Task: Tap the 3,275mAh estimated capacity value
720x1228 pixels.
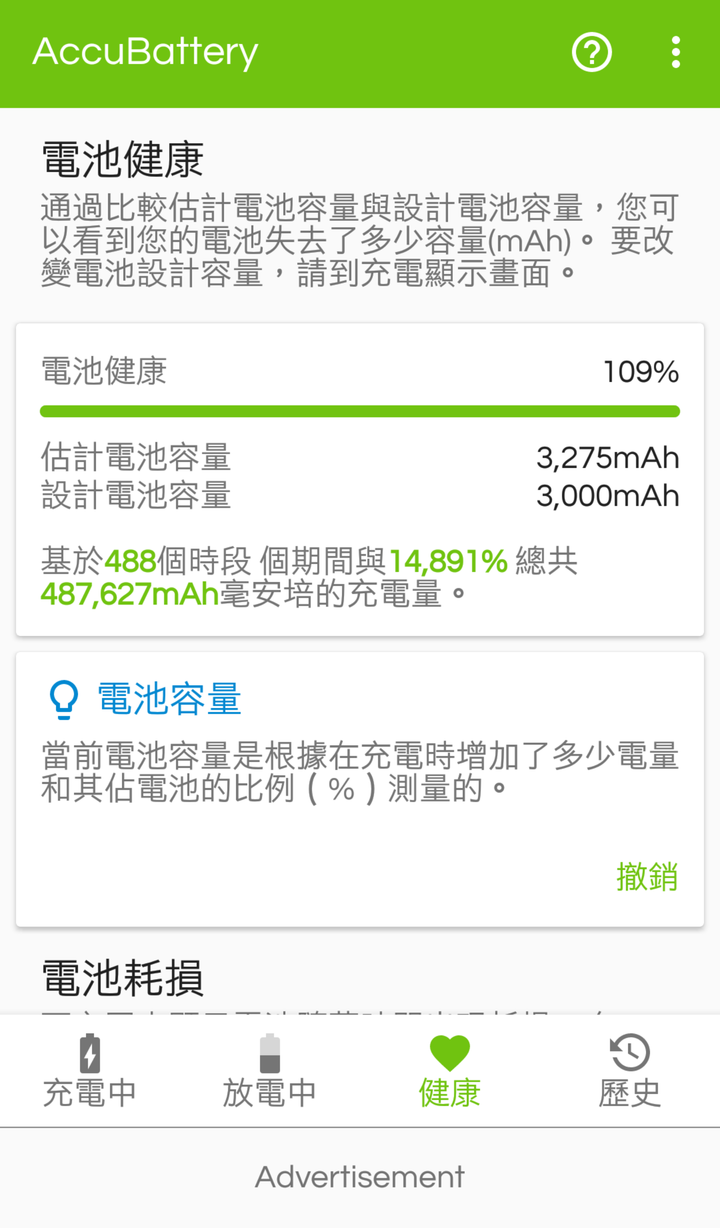Action: click(608, 458)
